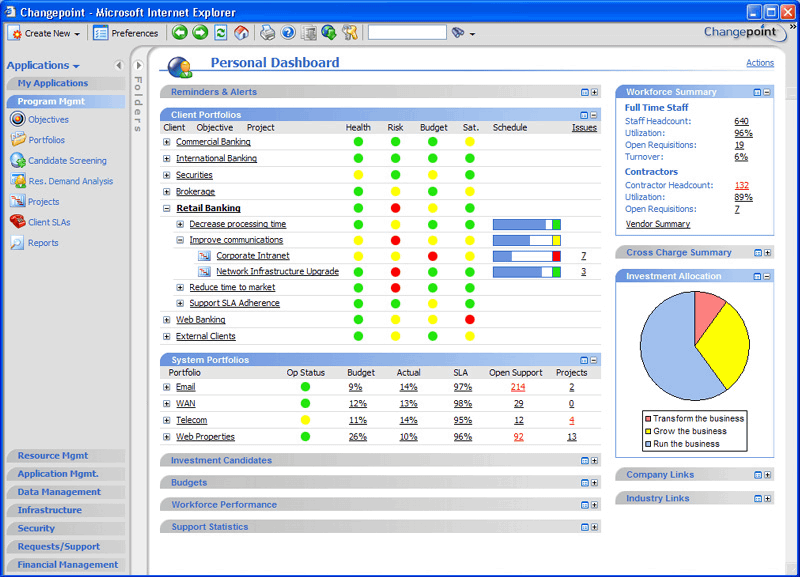Click the schedule bar for Decrease processing time
Image resolution: width=800 pixels, height=577 pixels.
click(x=527, y=224)
